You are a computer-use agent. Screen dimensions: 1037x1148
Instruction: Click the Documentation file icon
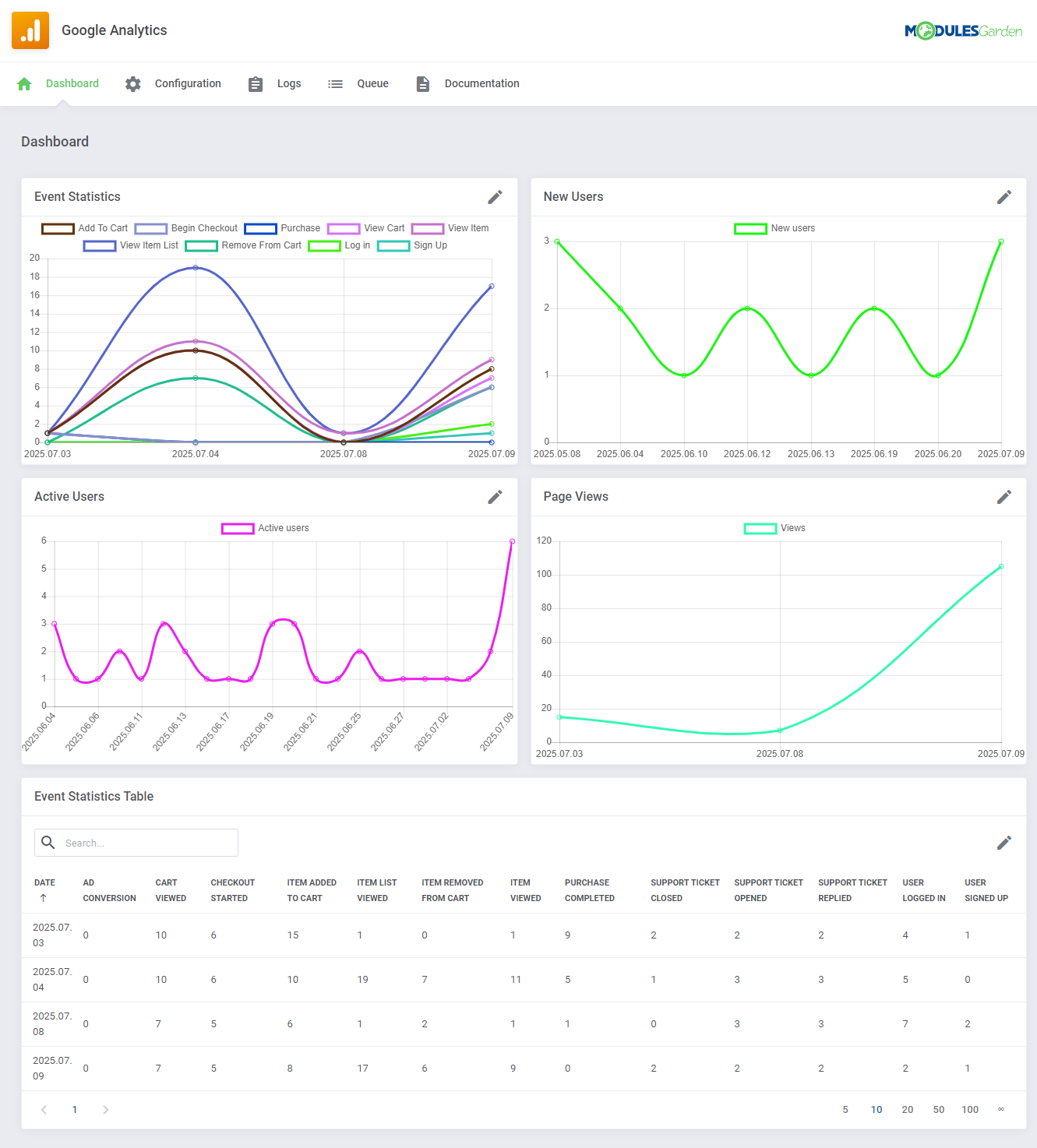(423, 84)
